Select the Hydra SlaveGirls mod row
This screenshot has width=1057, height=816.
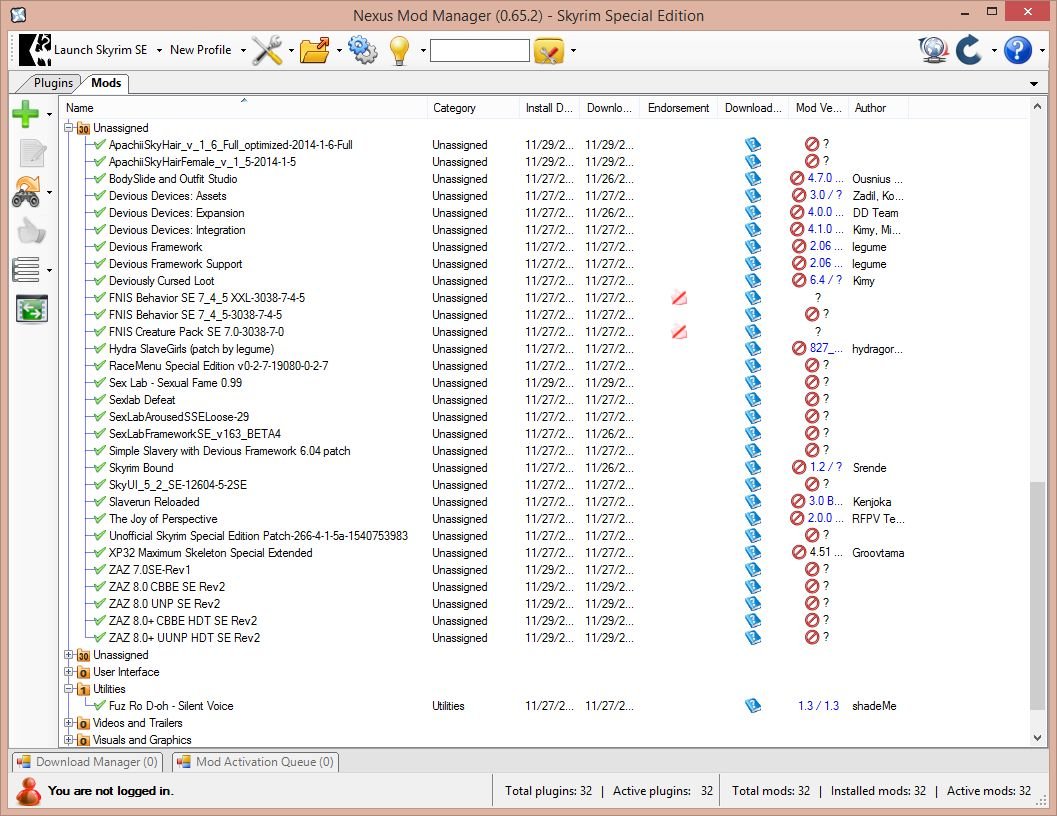tap(191, 348)
